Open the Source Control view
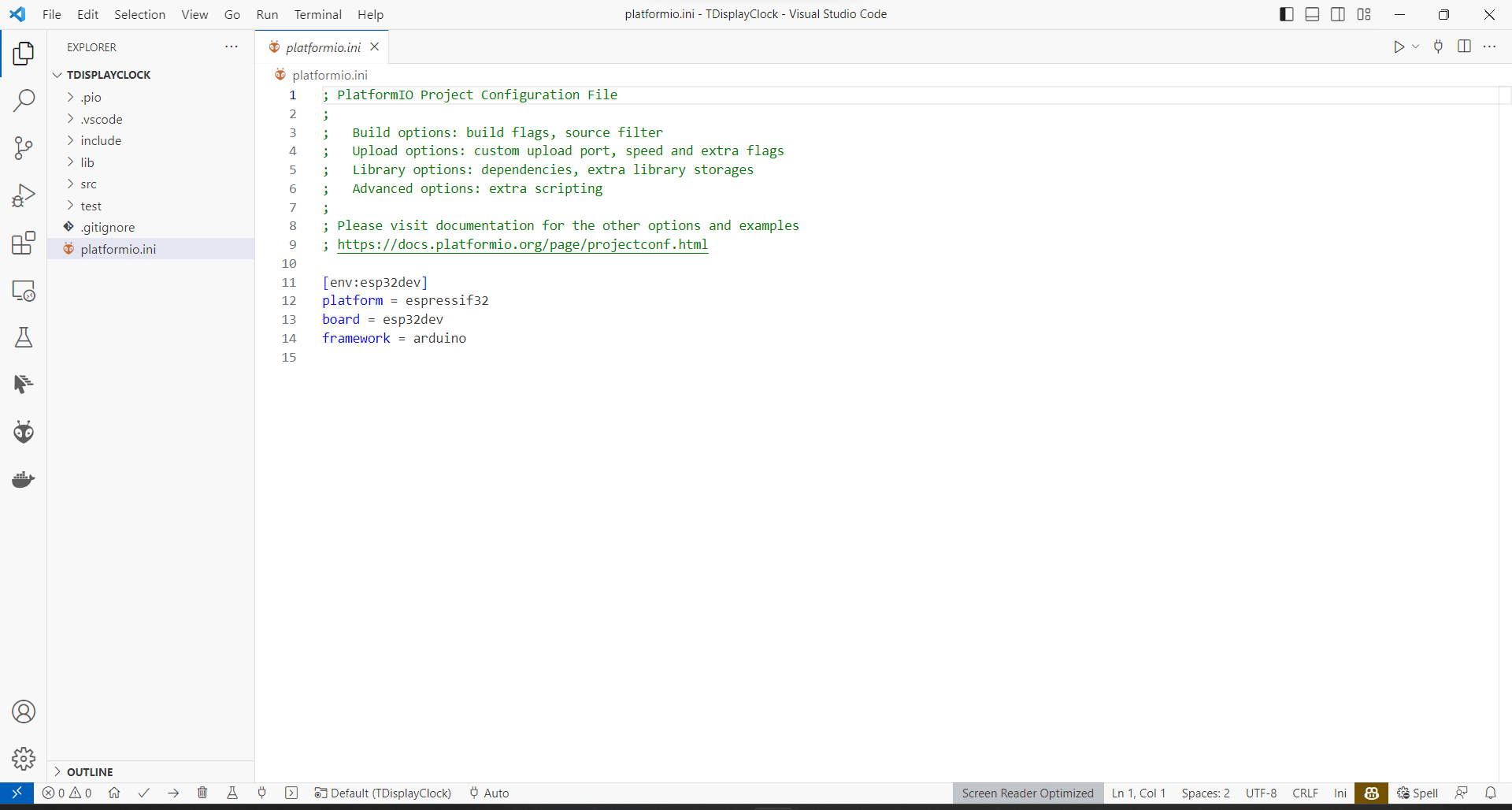Screen dimensions: 1512x810 [x=24, y=148]
